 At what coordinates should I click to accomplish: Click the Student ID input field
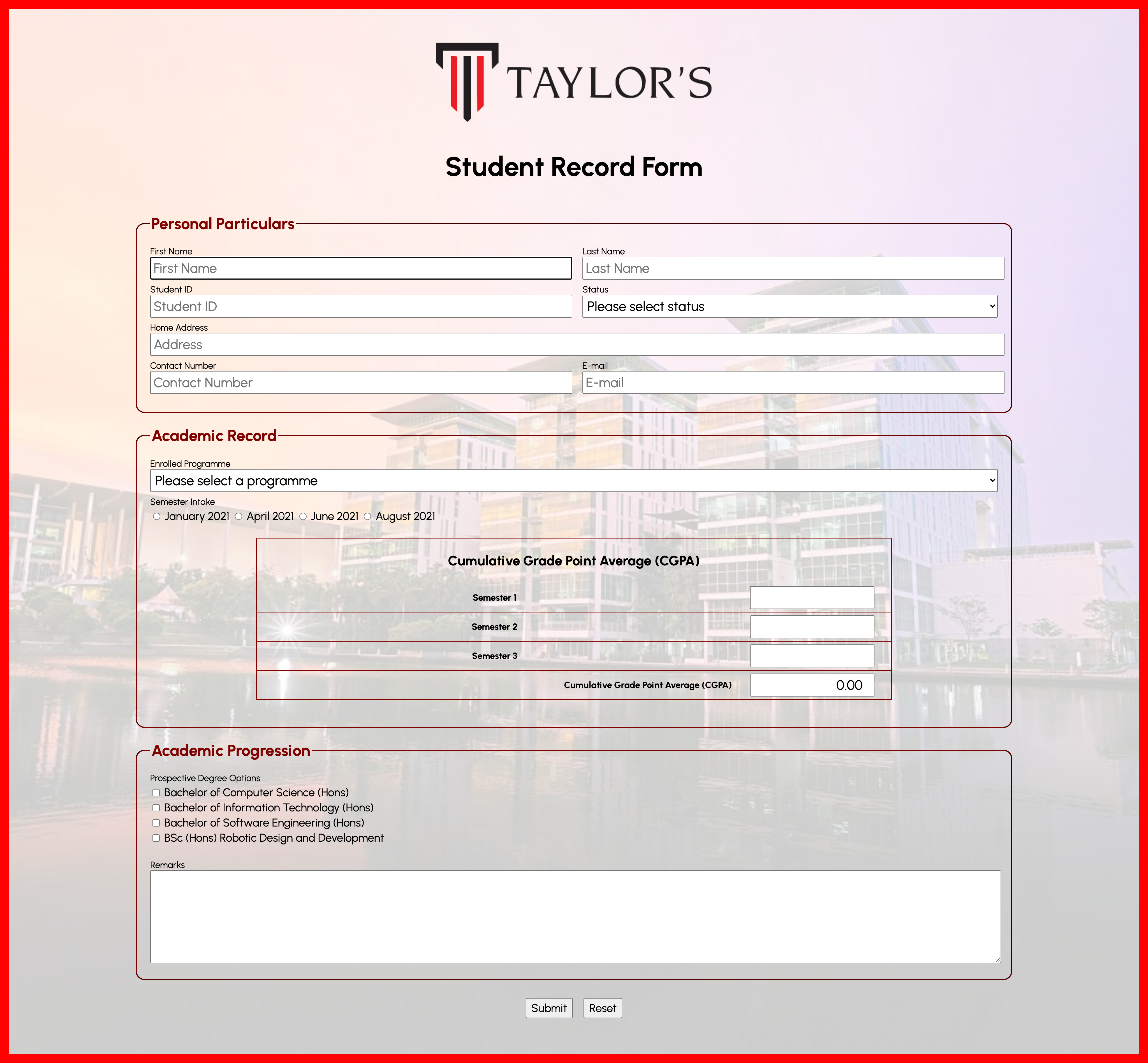(360, 306)
